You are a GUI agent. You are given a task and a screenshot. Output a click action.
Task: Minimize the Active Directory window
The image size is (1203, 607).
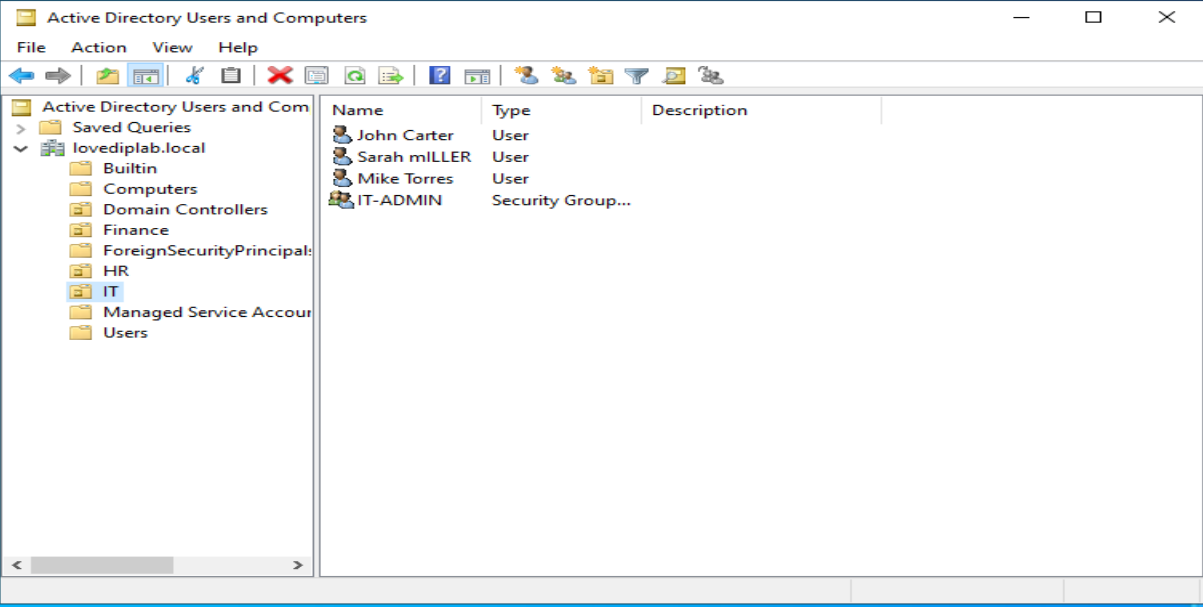(1021, 17)
